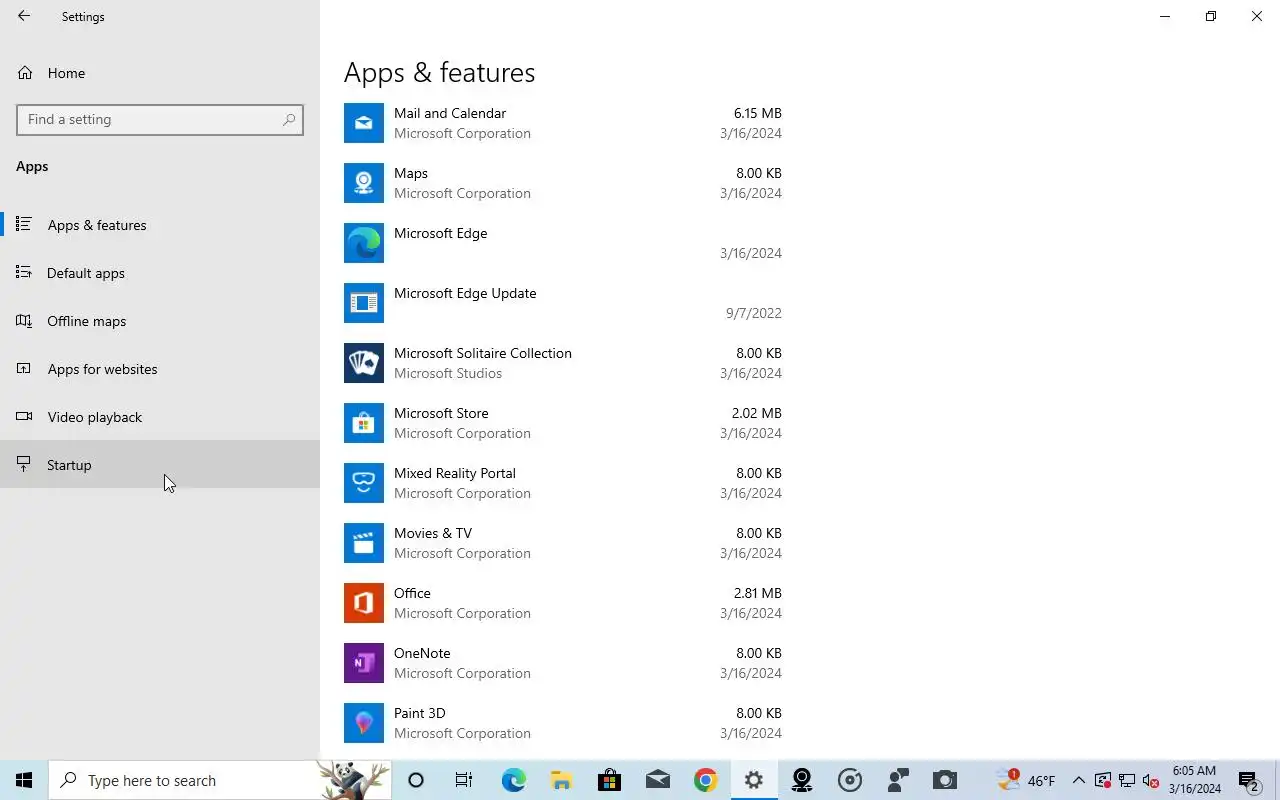Open Camera app from taskbar
1280x800 pixels.
(x=945, y=780)
